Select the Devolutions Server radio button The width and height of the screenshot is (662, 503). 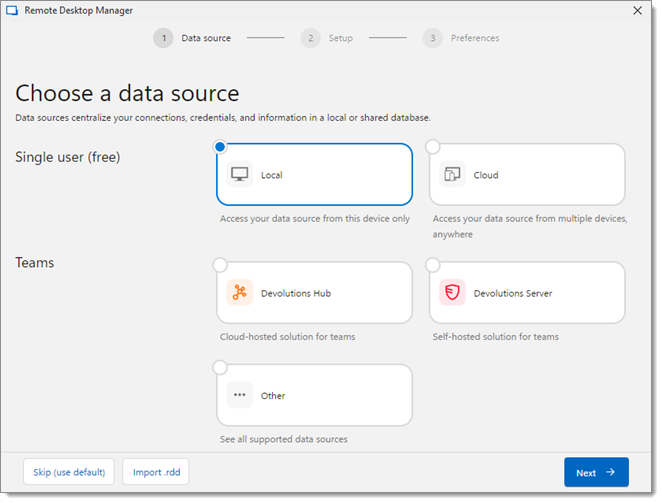[432, 265]
